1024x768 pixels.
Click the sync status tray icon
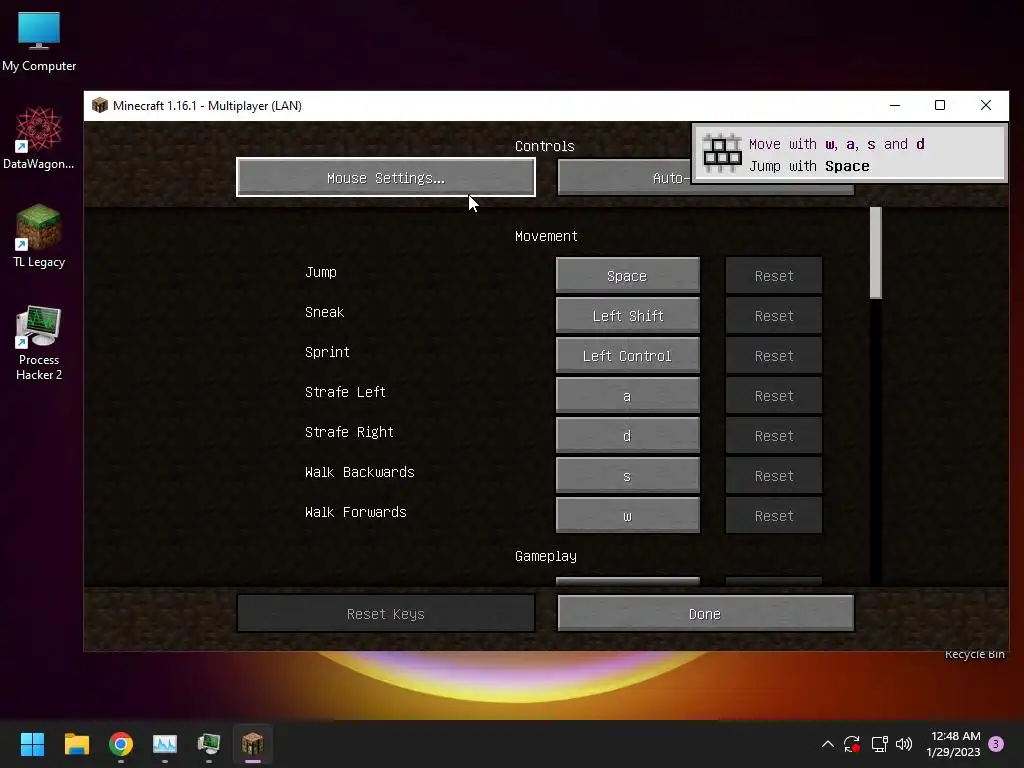(x=852, y=744)
